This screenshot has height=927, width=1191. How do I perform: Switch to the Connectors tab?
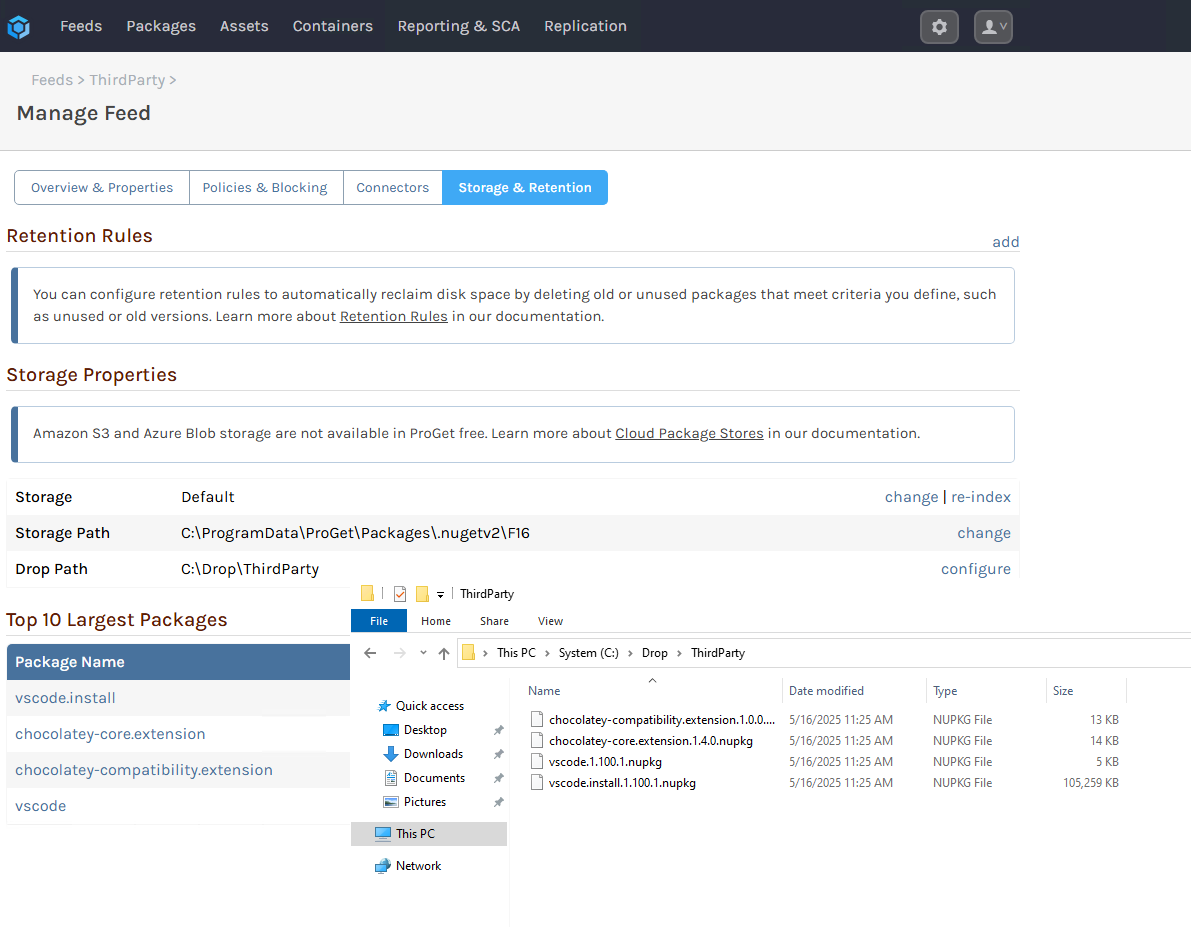click(393, 188)
